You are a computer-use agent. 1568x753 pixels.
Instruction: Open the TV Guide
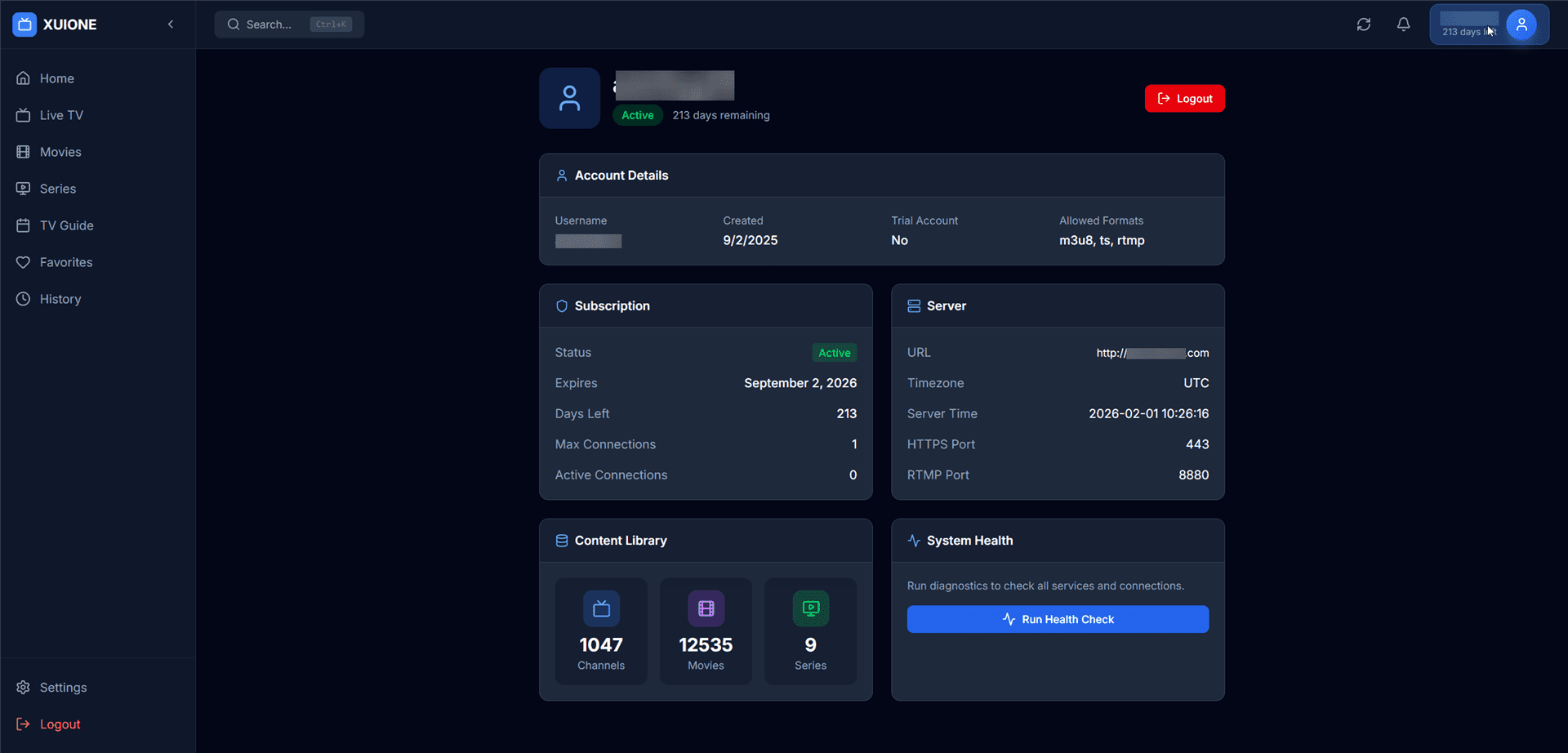[66, 225]
